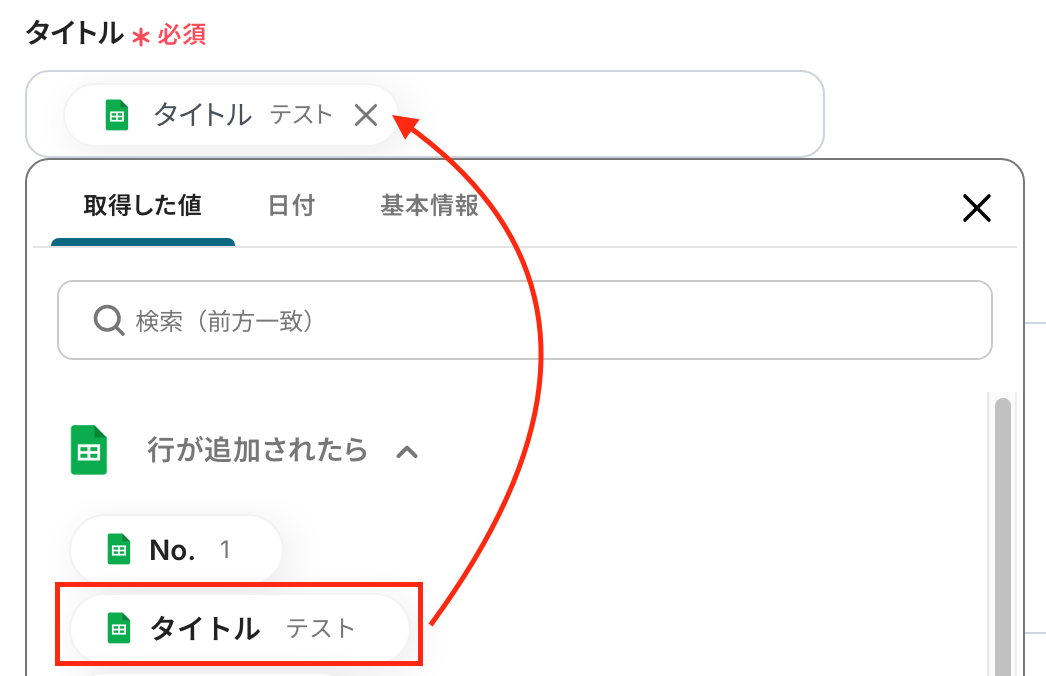Click the magnifier search icon
Screen dimensions: 1046x676
pyautogui.click(x=107, y=321)
